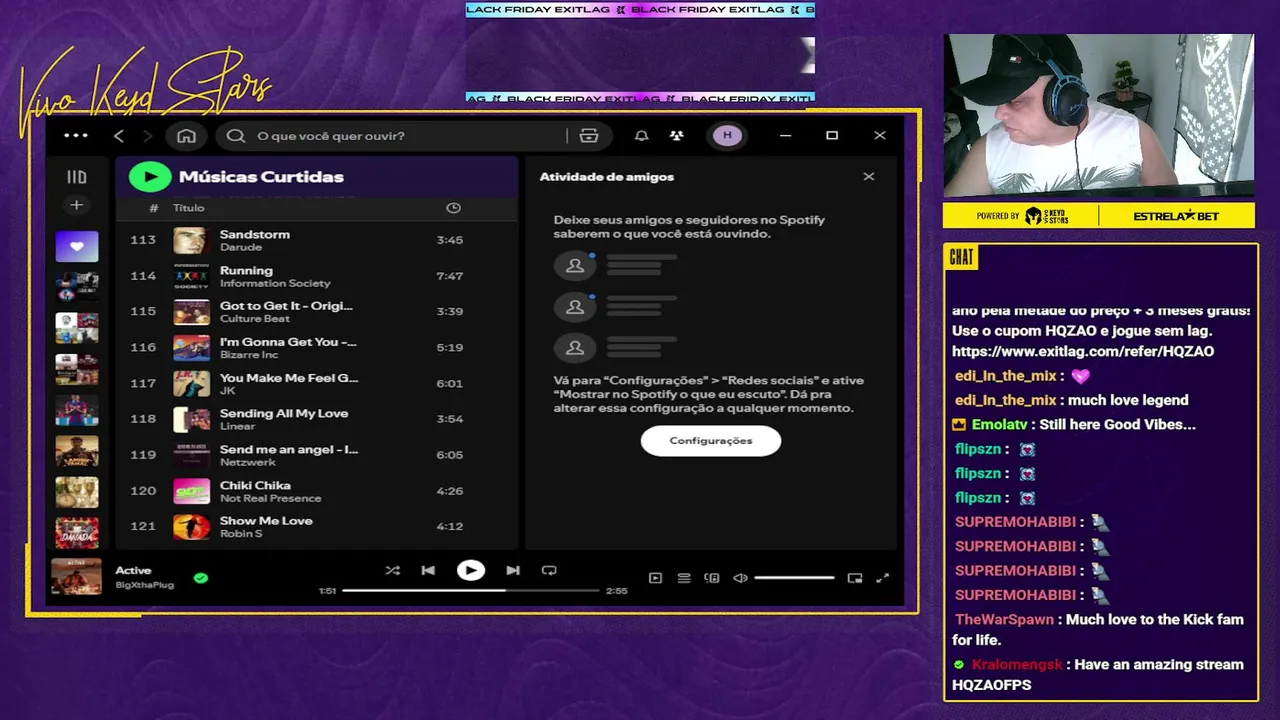Create a playlist with the plus icon
Screen dimensions: 1280x720
76,205
